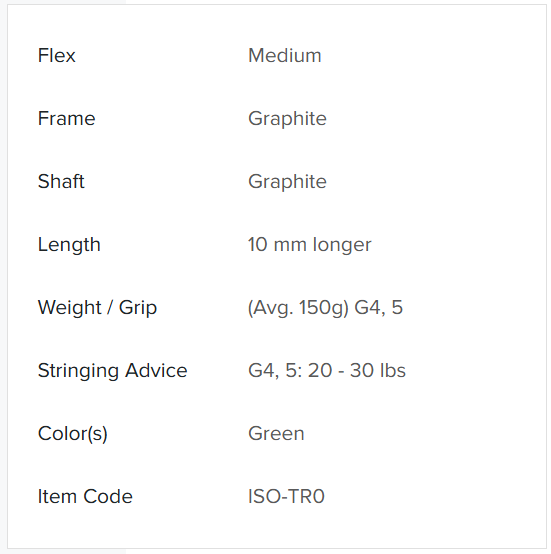Select the Green color value
Viewport: 551px width, 554px height.
click(x=276, y=434)
